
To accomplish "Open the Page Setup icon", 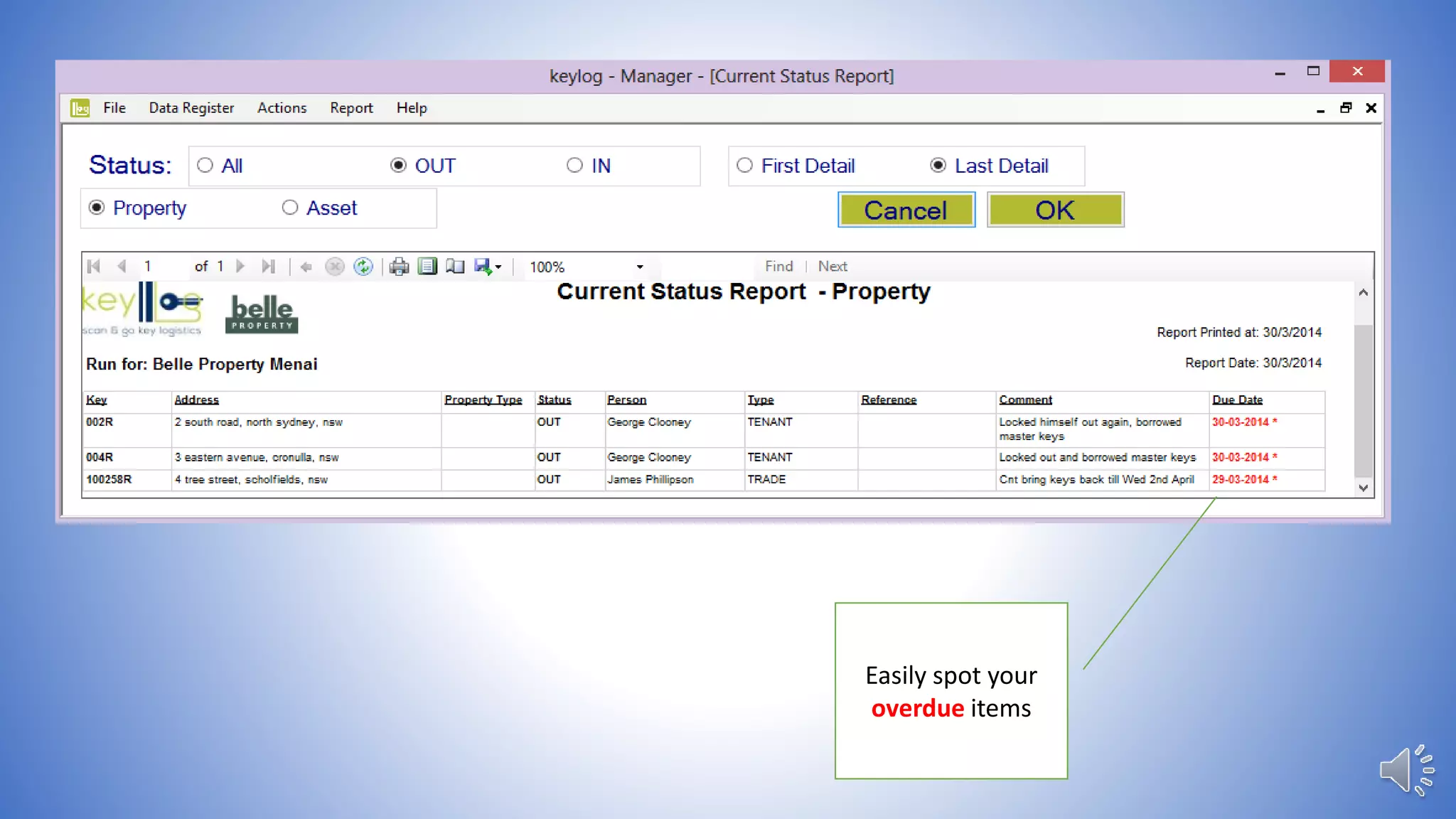I will [x=455, y=267].
